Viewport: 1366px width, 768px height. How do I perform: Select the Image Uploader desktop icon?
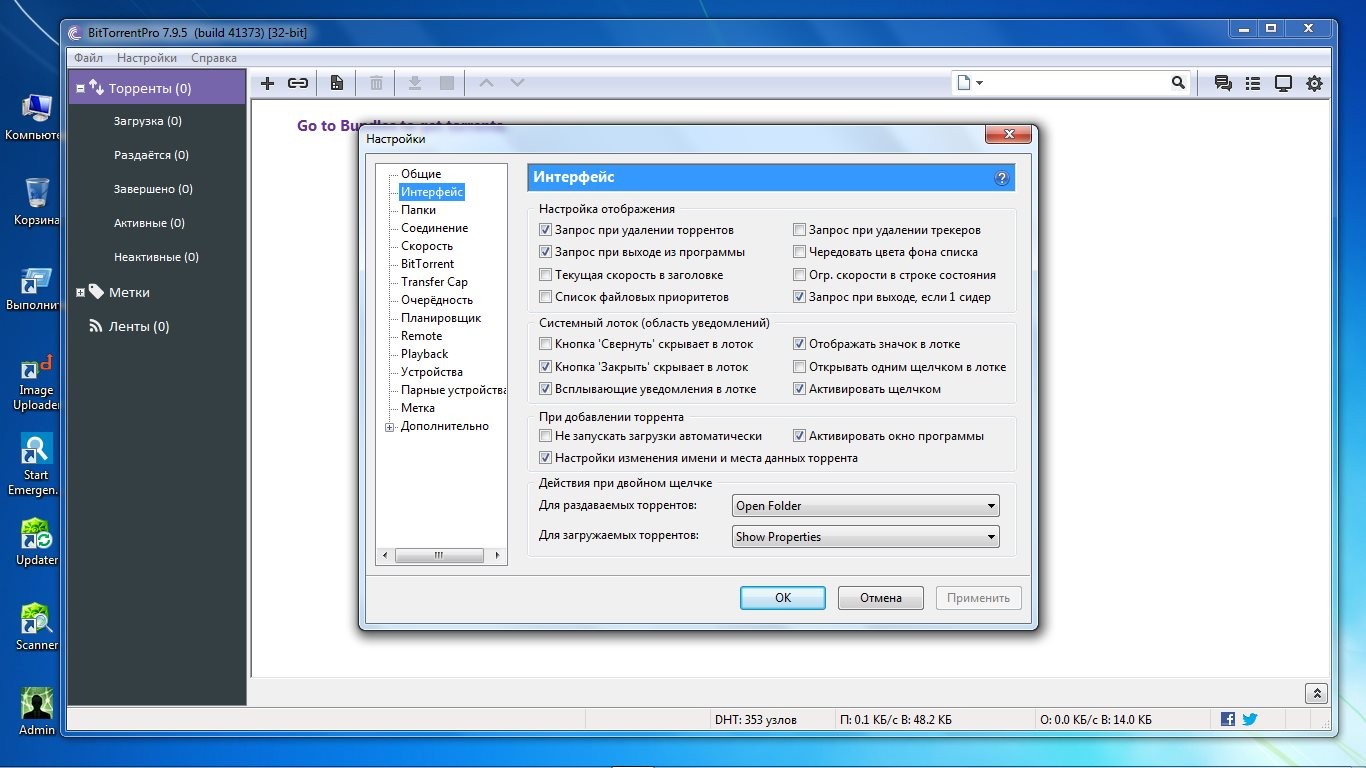pyautogui.click(x=37, y=384)
